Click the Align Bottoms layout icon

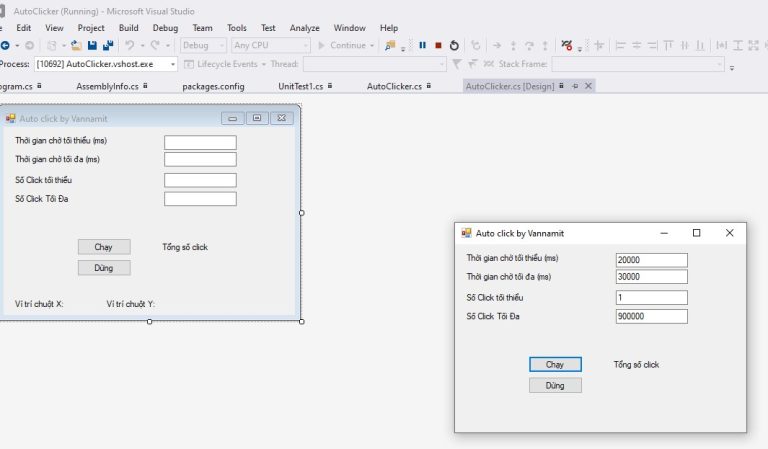click(x=700, y=46)
